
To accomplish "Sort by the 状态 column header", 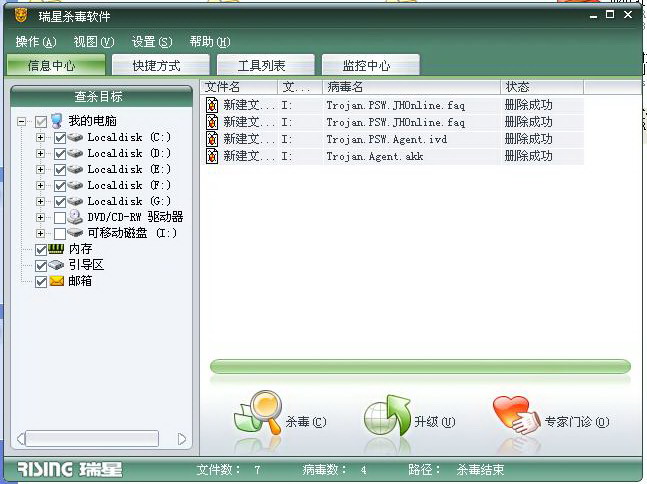I will tap(542, 87).
